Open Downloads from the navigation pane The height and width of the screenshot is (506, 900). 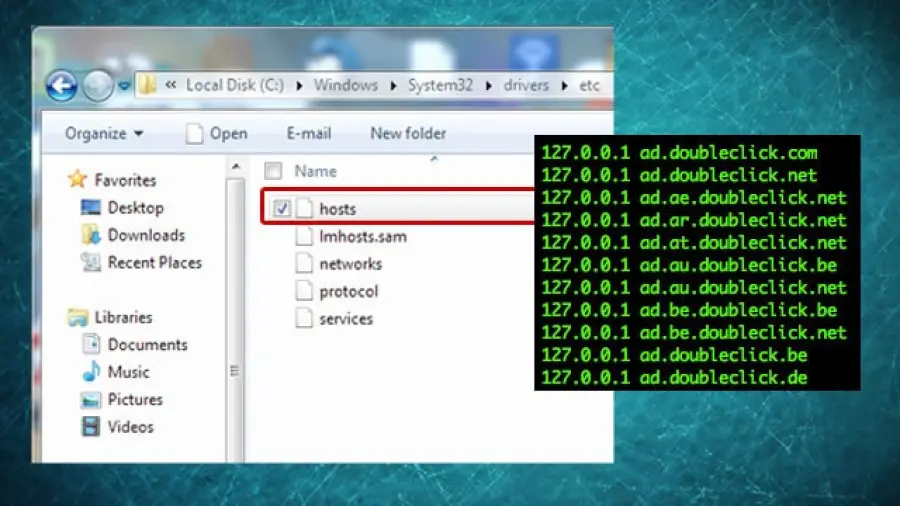click(x=146, y=235)
